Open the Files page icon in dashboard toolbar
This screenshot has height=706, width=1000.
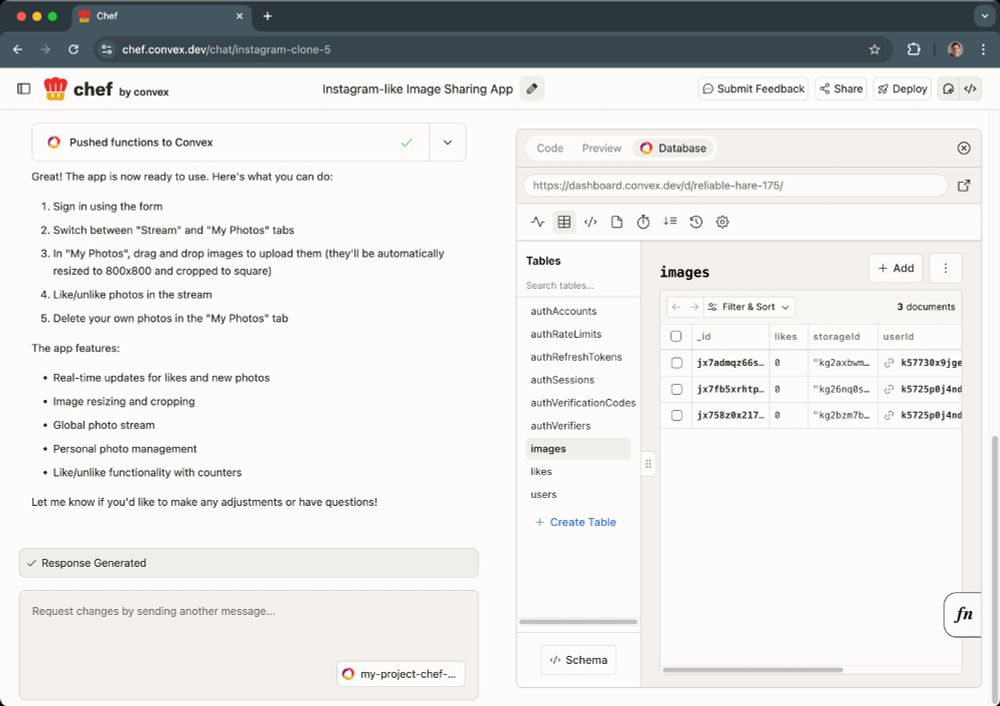pyautogui.click(x=617, y=222)
